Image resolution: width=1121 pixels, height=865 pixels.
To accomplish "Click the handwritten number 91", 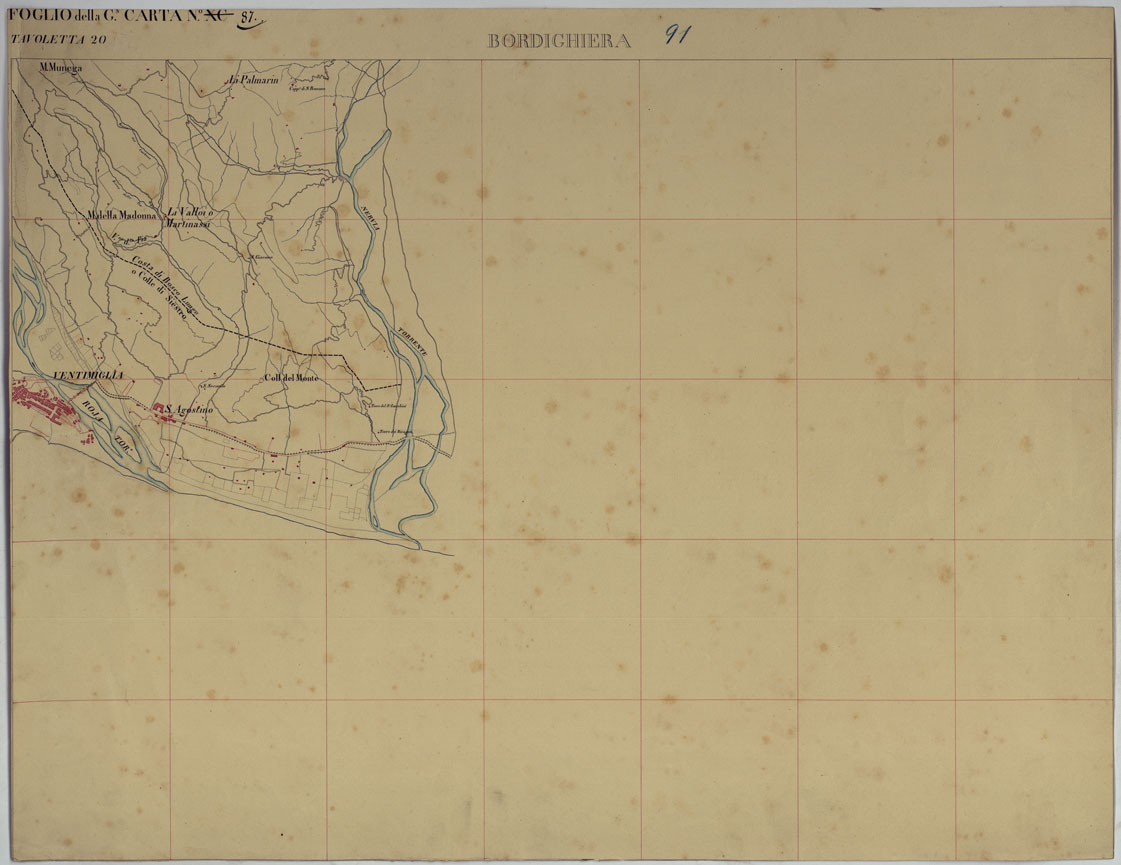I will pyautogui.click(x=677, y=35).
